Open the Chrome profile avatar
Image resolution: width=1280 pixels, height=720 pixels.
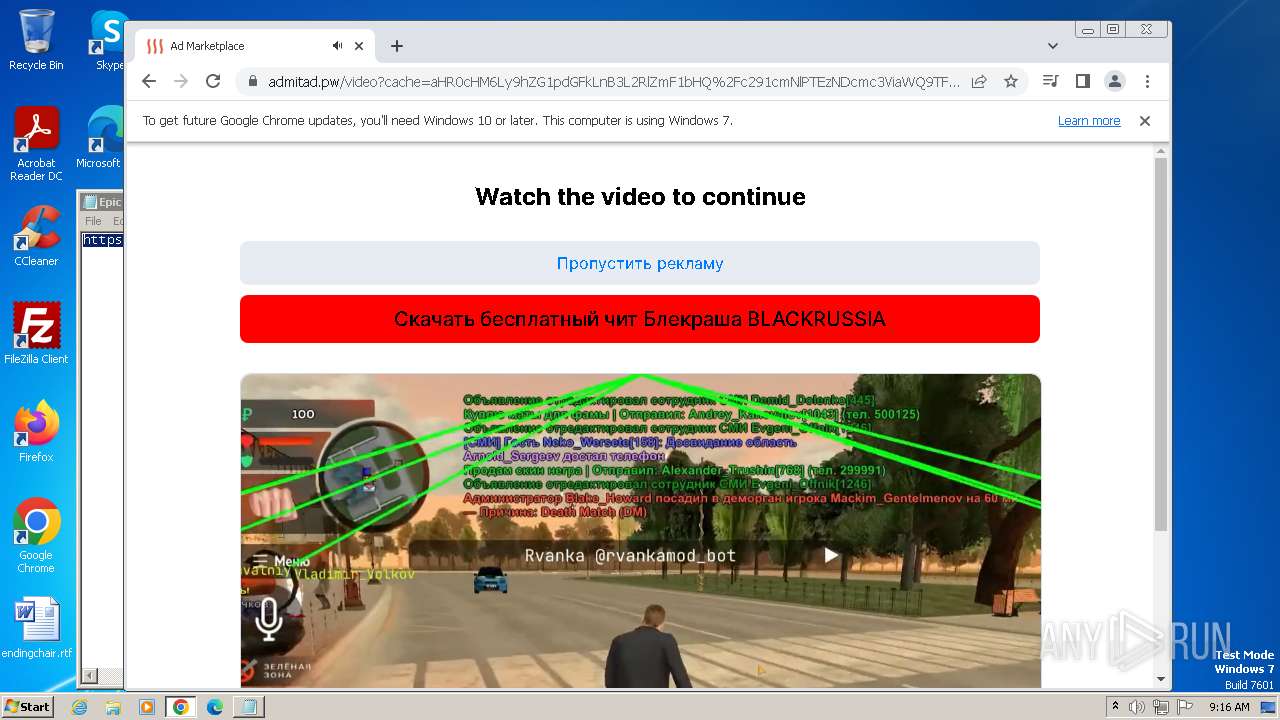pos(1114,81)
